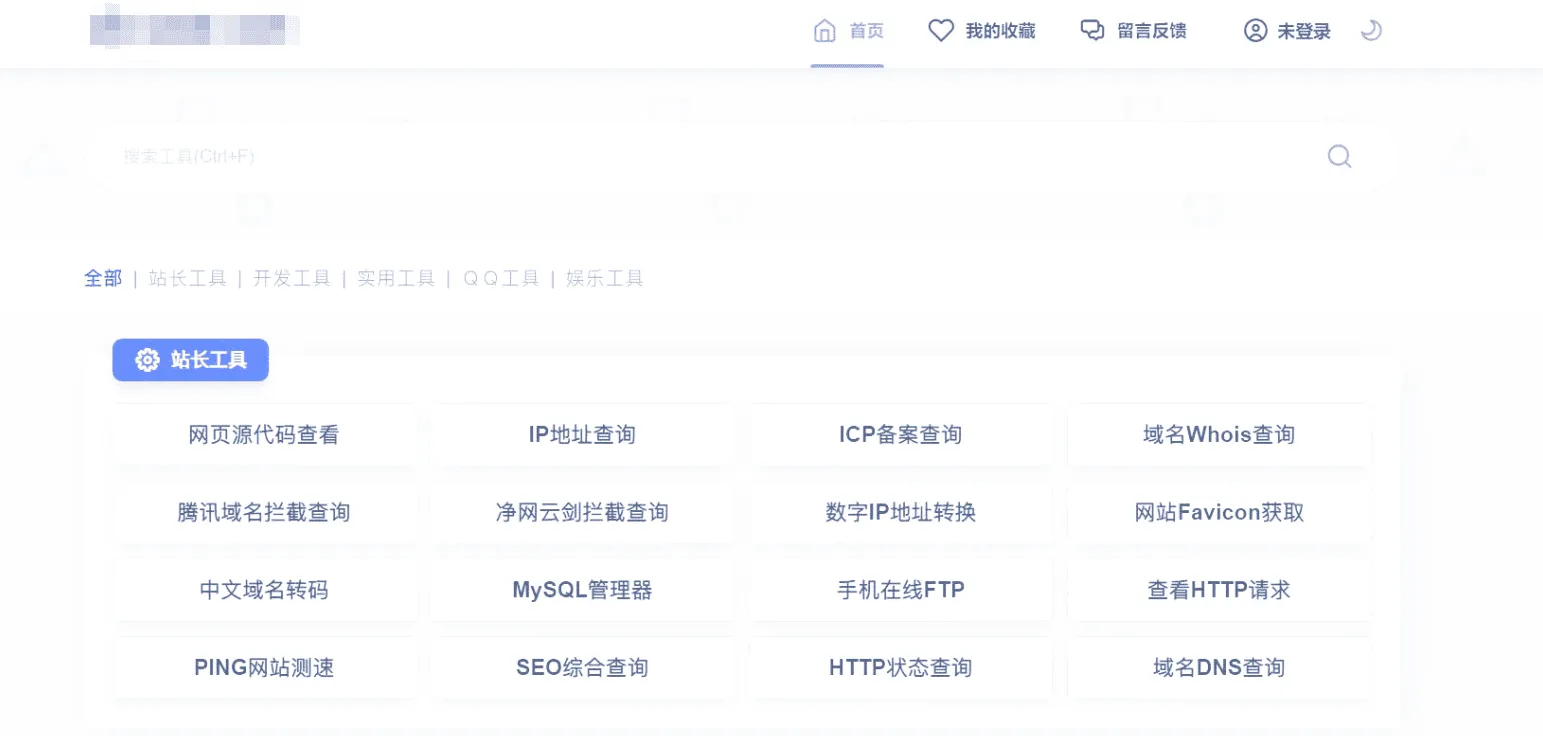Start PING网站测速 tool
This screenshot has width=1543, height=736.
(x=264, y=668)
